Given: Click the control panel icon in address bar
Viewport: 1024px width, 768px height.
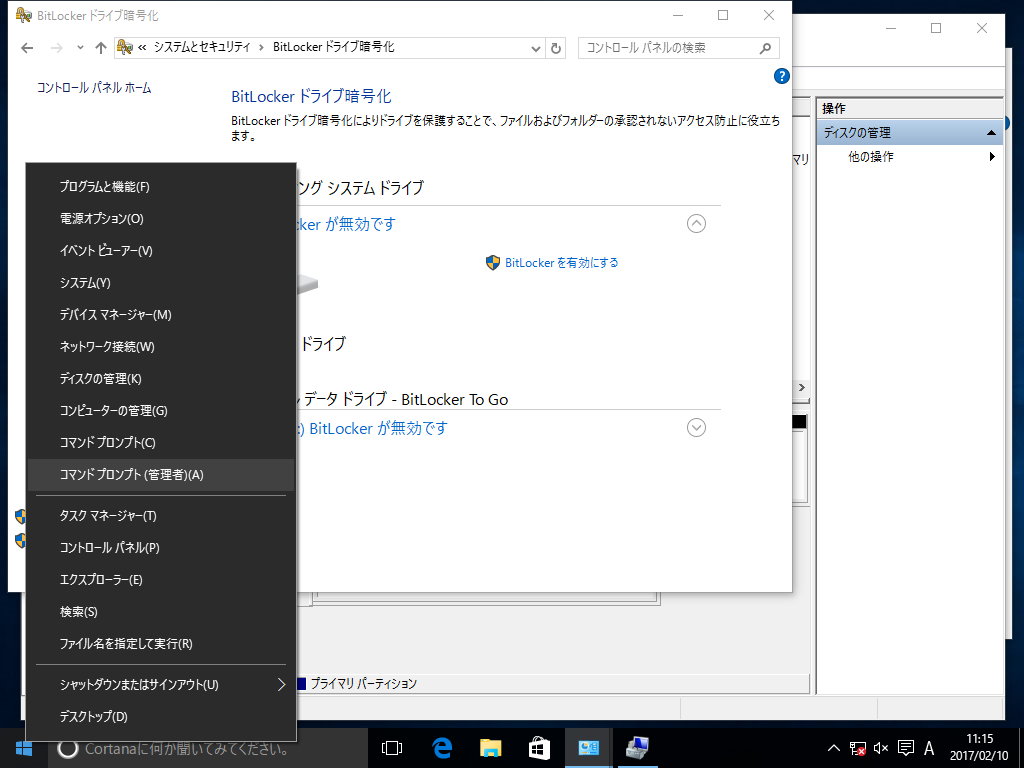Looking at the screenshot, I should pos(124,47).
